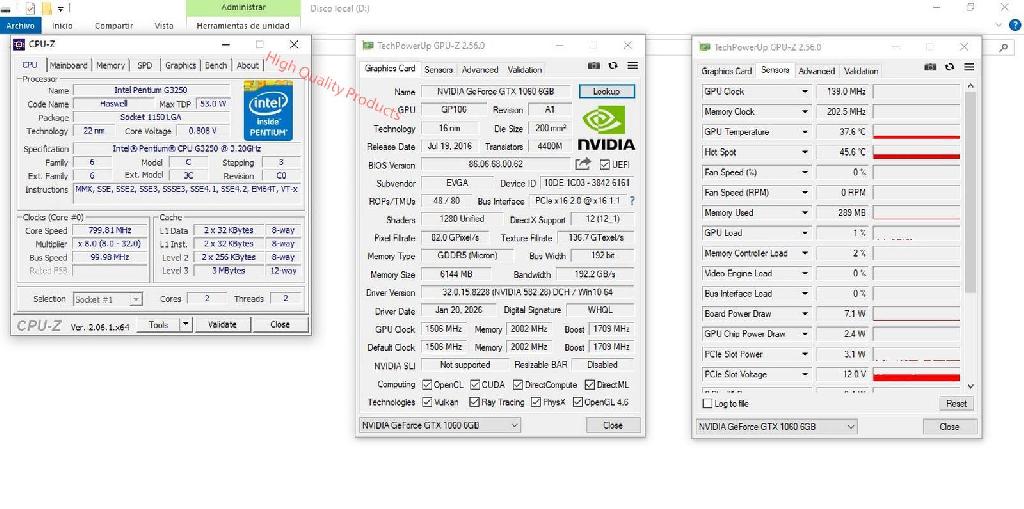Switch to the SPD tab in CPU-Z
The width and height of the screenshot is (1024, 509).
[144, 65]
